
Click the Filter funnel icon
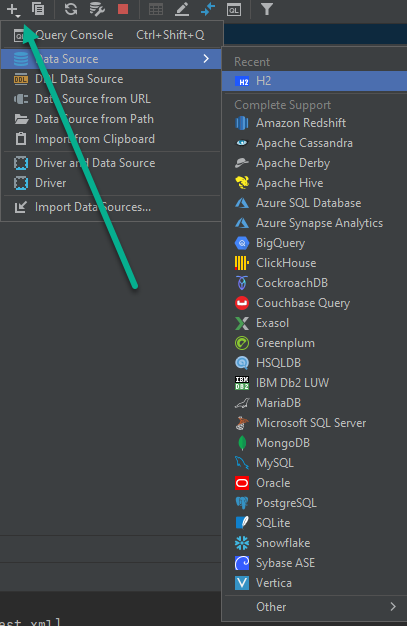point(267,9)
